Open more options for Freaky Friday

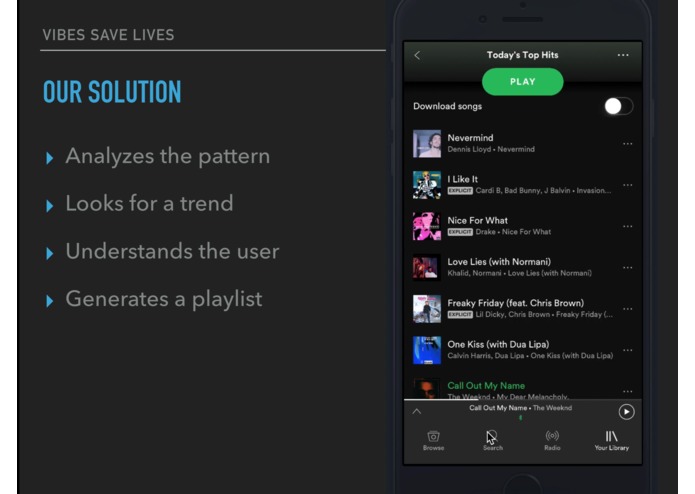point(627,308)
